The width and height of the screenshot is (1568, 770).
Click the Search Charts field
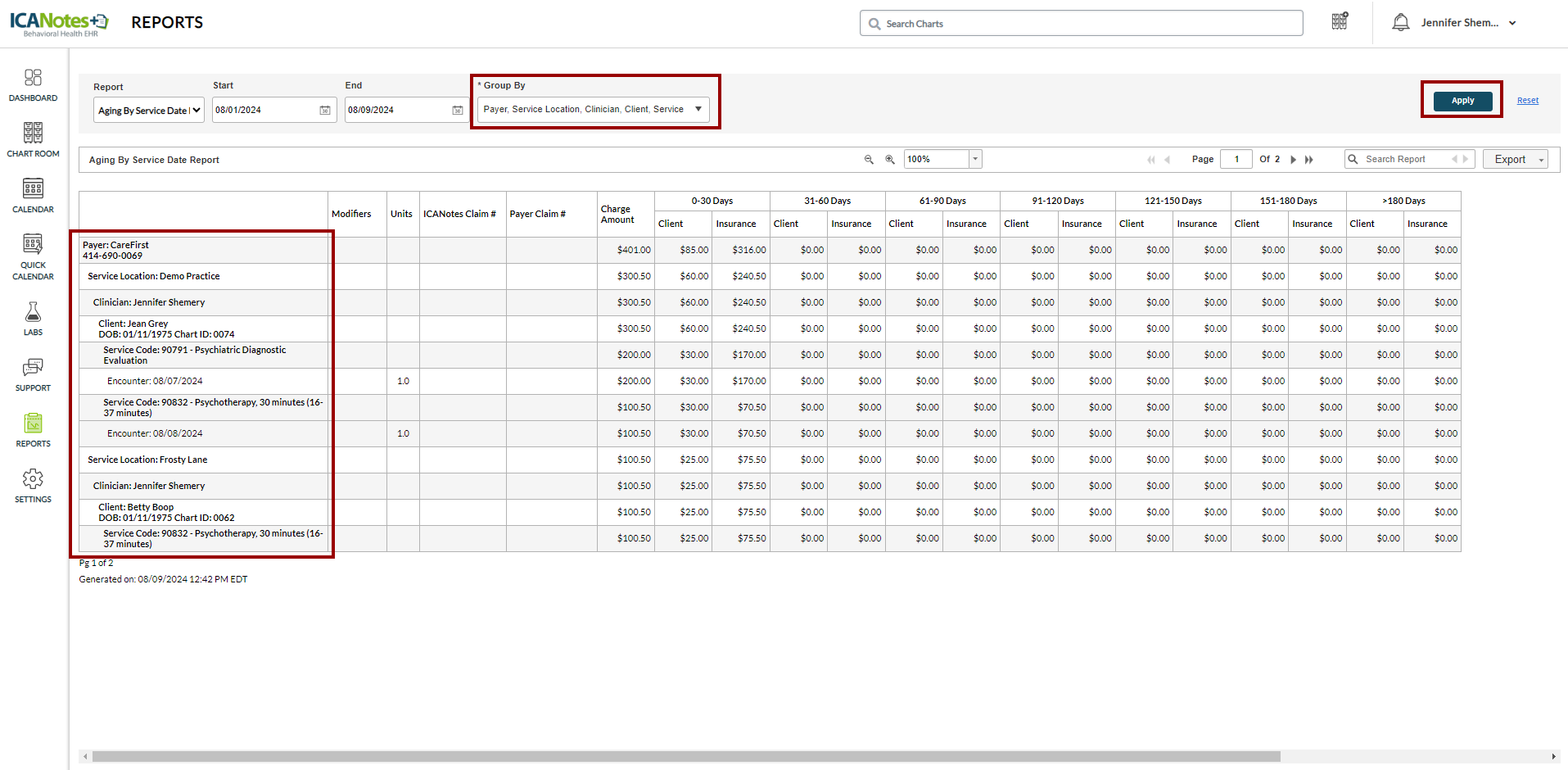pos(1081,24)
